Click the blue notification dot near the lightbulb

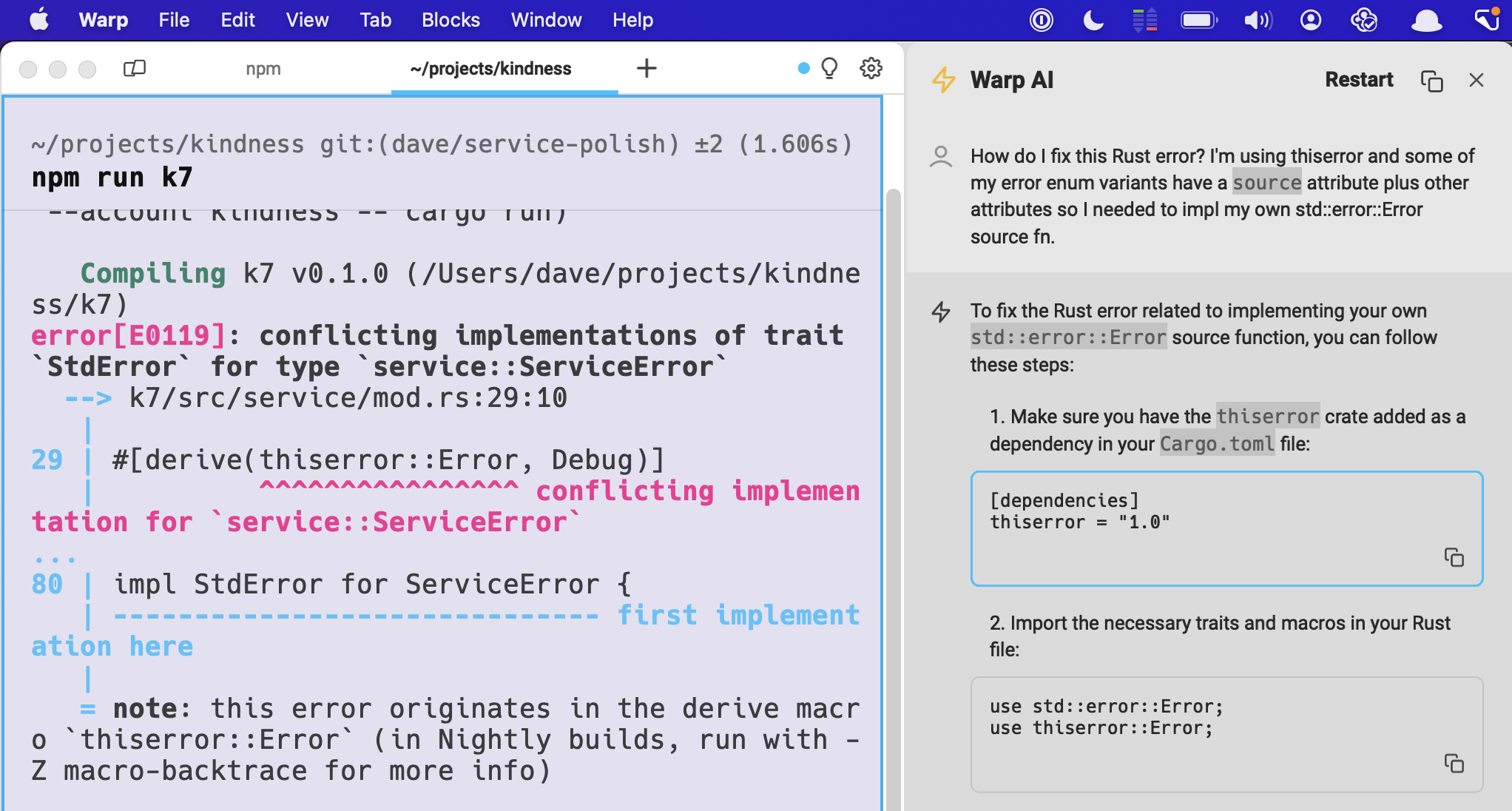point(803,68)
